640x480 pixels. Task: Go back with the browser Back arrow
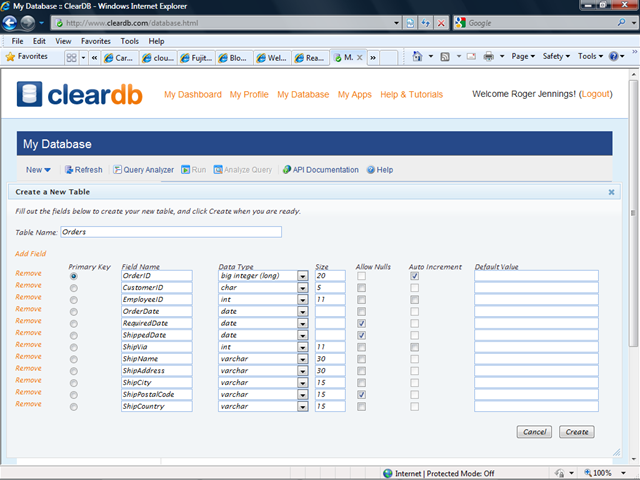point(10,23)
